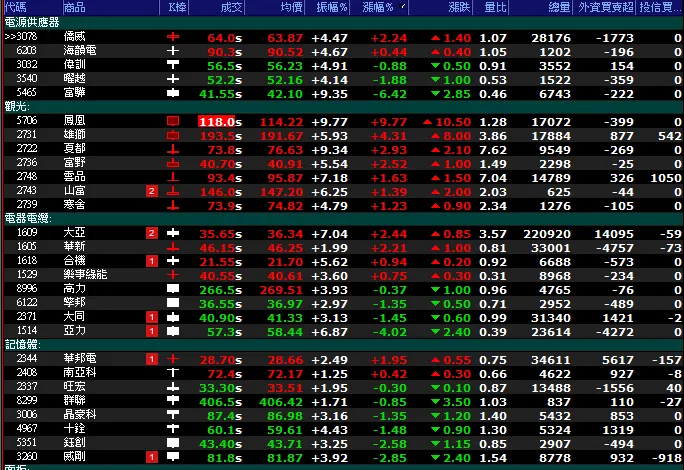Click the white candlestick icon for 鈺創 5351

click(x=173, y=443)
